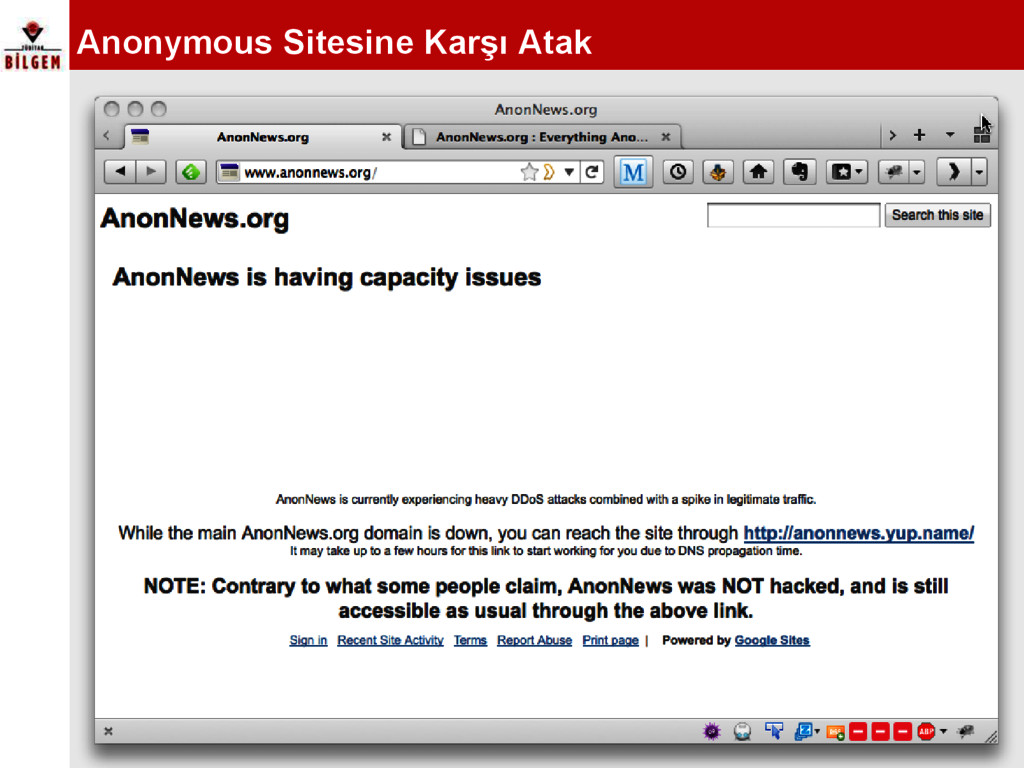Open the bookmarks star button dropdown arrow
Viewport: 1024px width, 768px height.
tap(859, 172)
